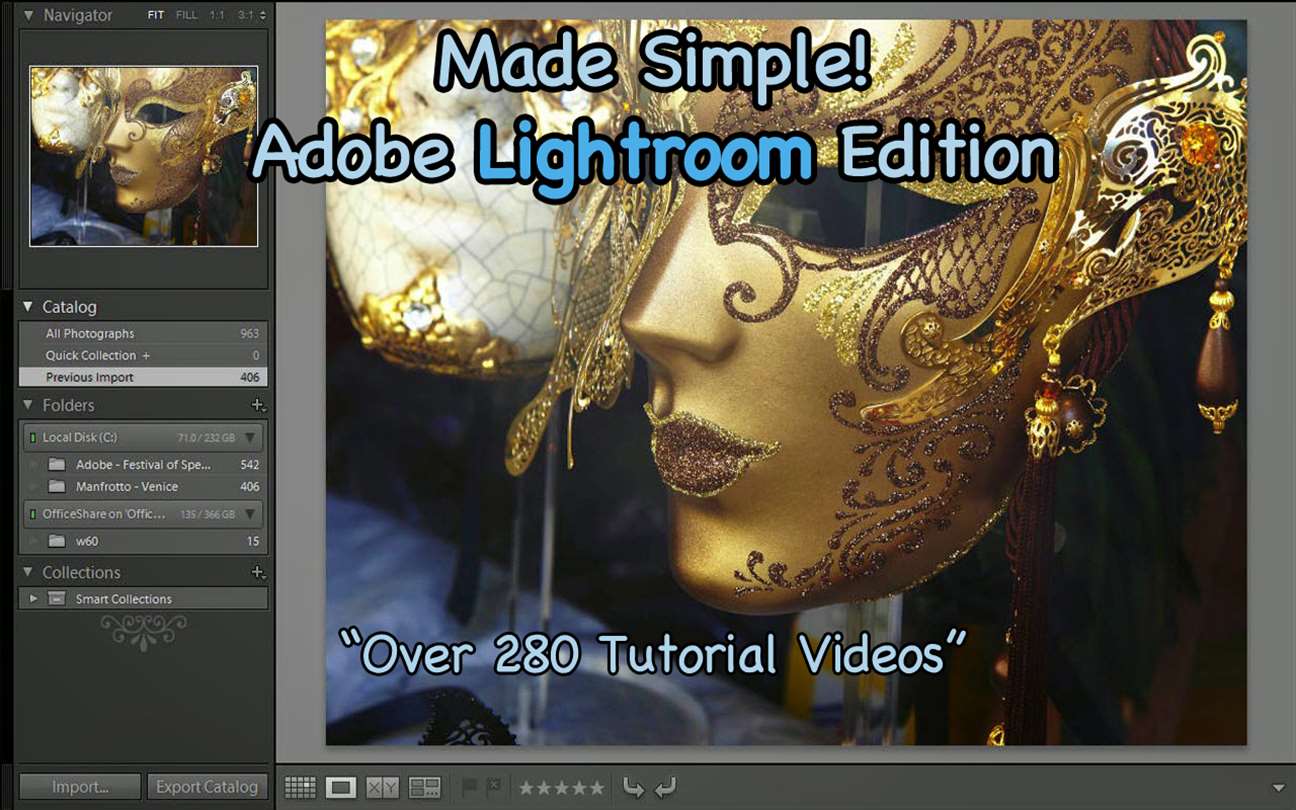Set Navigator zoom to FIT

156,15
